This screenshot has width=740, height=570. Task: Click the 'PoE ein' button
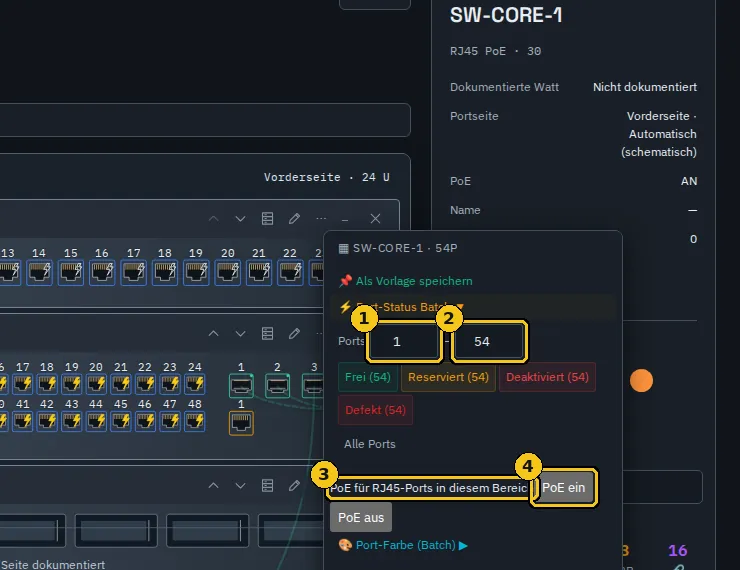(x=563, y=487)
